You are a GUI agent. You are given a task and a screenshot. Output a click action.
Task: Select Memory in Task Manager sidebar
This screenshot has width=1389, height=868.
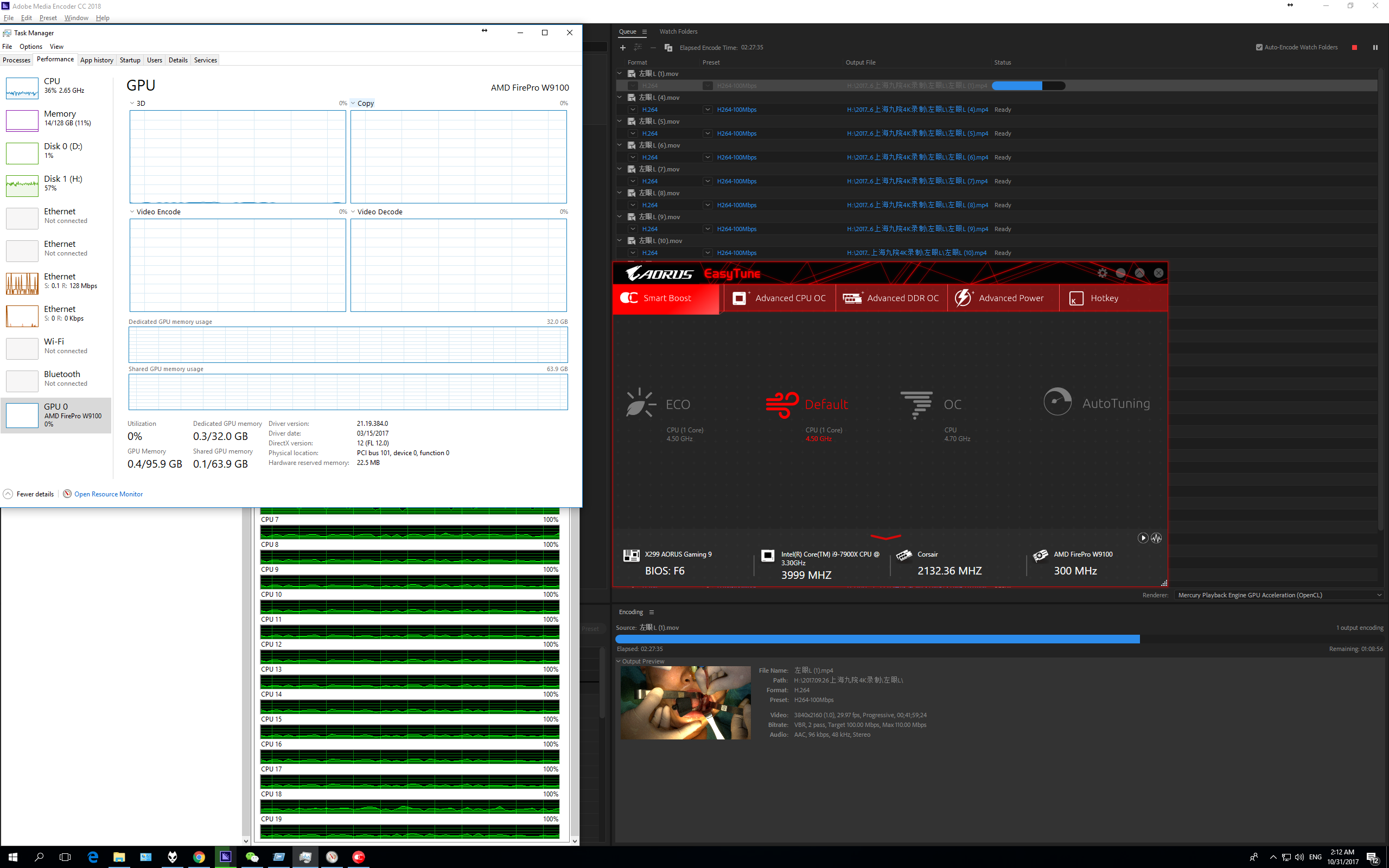tap(56, 119)
